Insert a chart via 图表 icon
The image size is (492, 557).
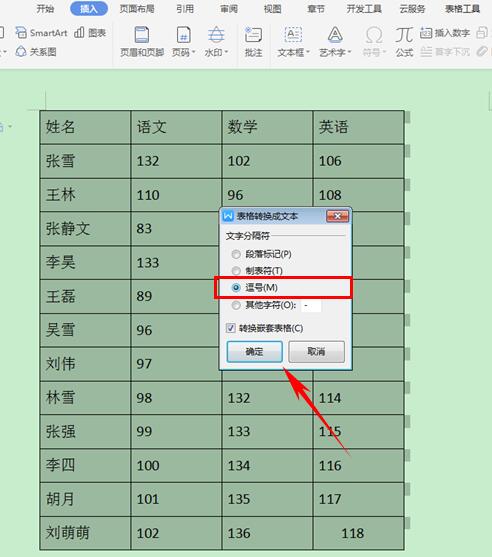(90, 33)
